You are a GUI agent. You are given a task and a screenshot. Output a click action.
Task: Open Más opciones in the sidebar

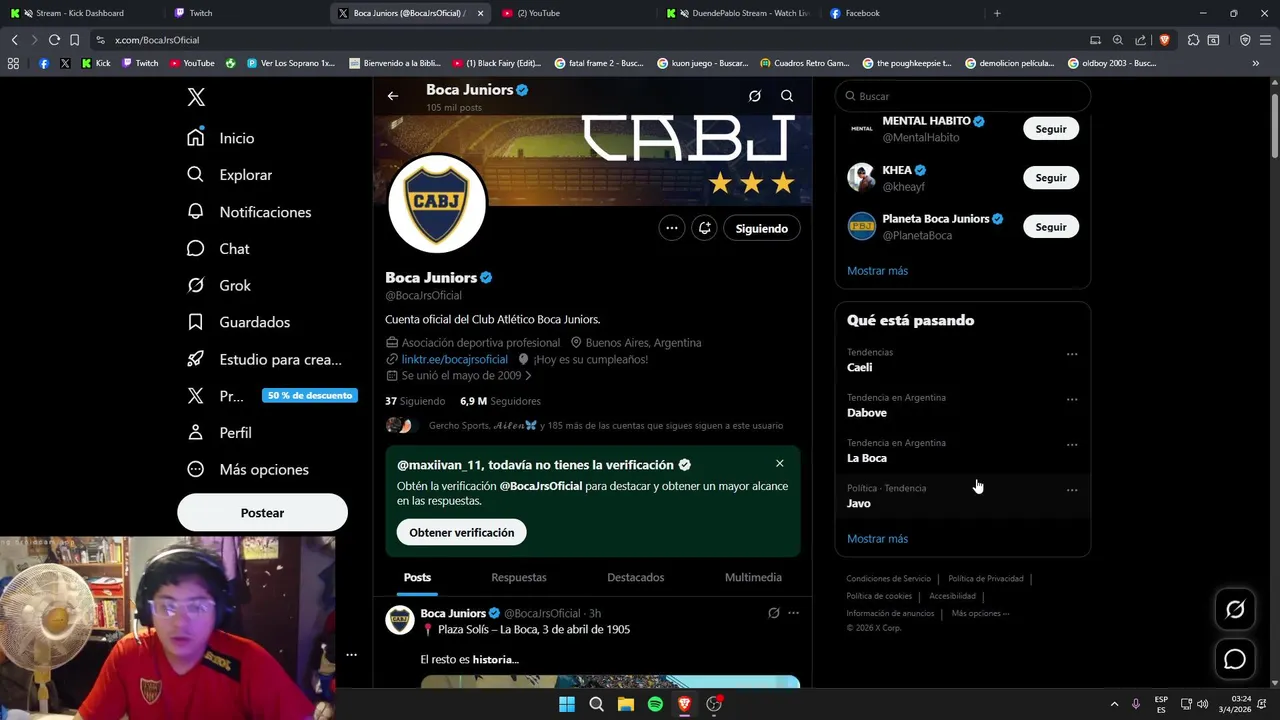click(x=248, y=470)
